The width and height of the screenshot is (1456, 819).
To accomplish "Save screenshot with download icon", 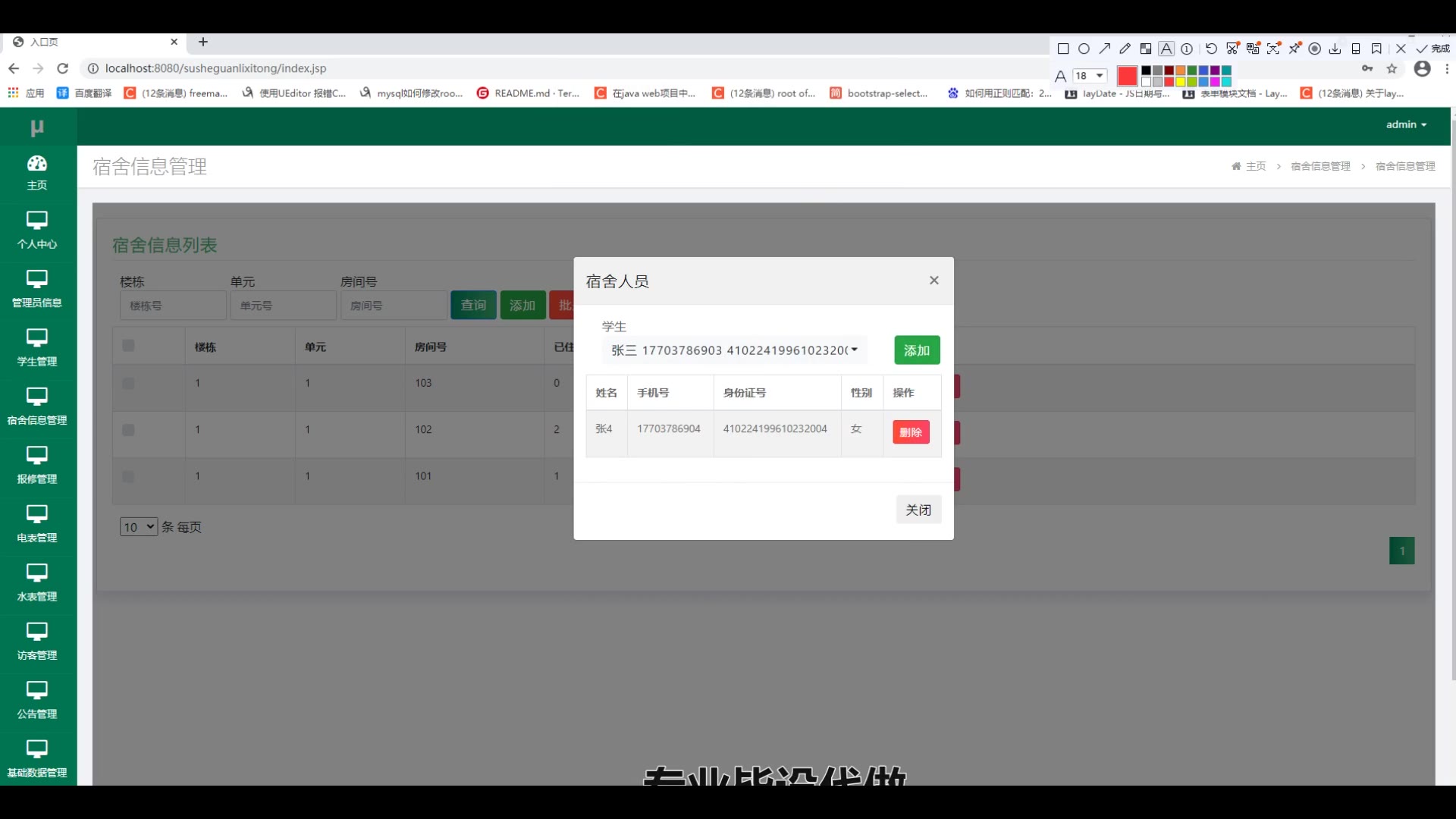I will click(1335, 49).
